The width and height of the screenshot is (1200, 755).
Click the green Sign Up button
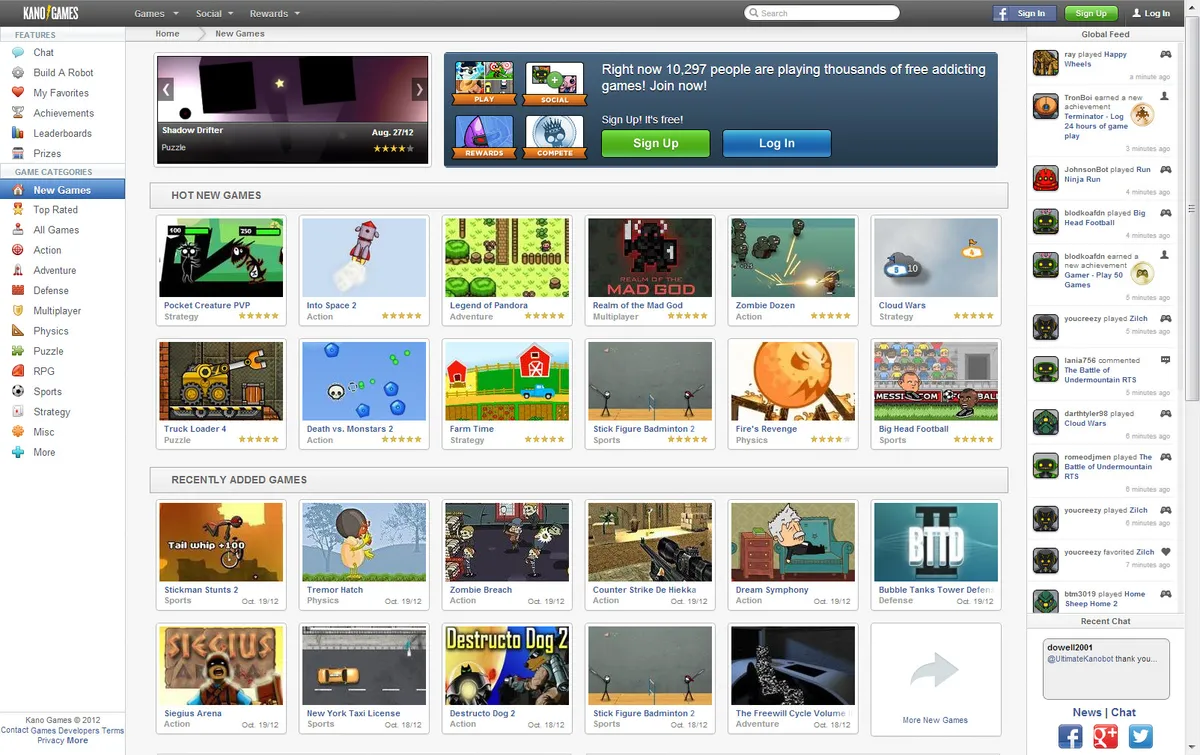coord(655,143)
